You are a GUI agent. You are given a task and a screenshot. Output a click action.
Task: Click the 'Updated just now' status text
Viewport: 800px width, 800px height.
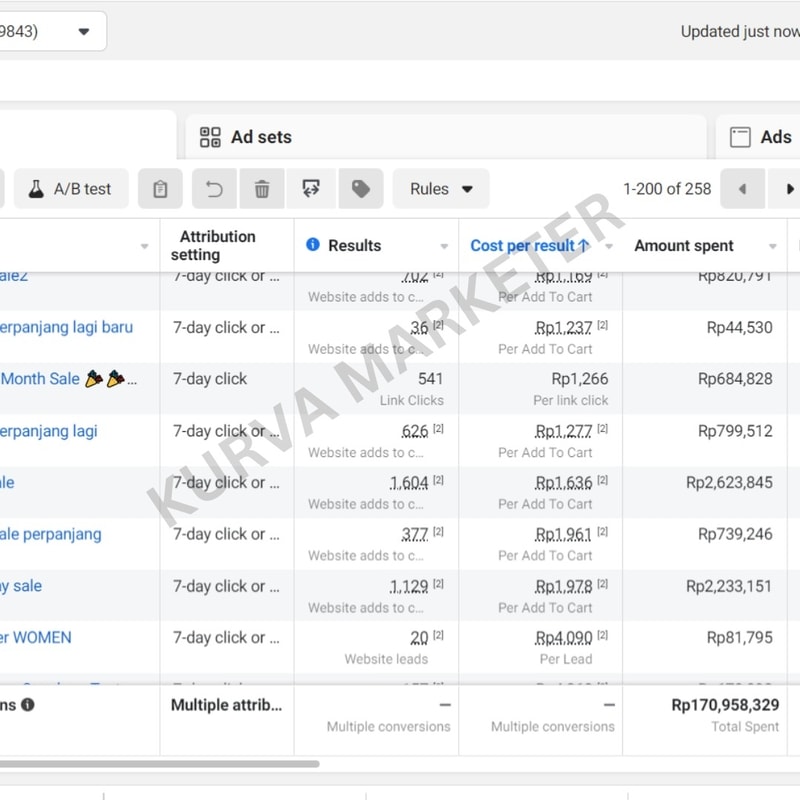click(740, 32)
